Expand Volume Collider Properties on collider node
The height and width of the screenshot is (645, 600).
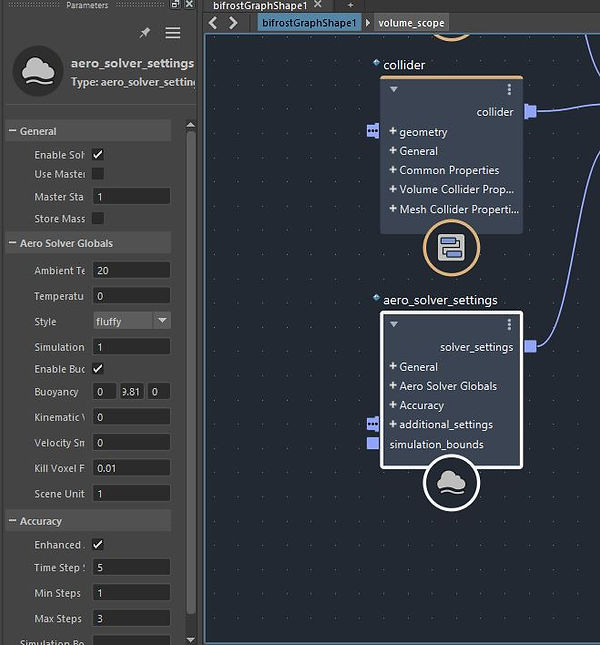click(x=393, y=189)
